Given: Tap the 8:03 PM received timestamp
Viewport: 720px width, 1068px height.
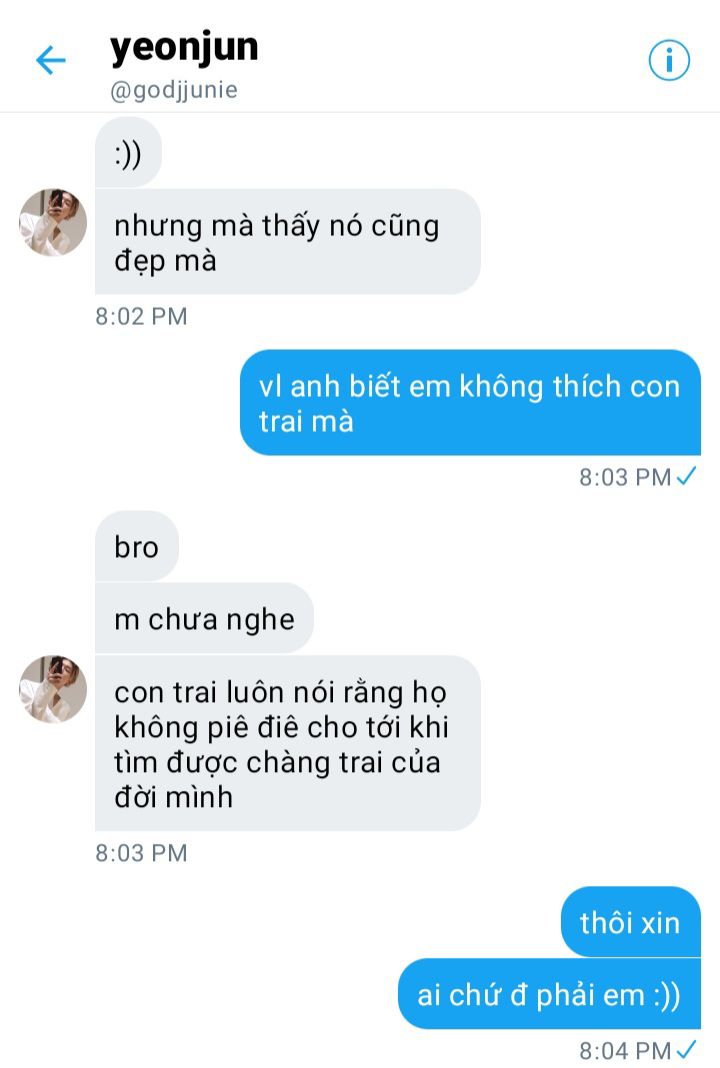Looking at the screenshot, I should point(141,853).
